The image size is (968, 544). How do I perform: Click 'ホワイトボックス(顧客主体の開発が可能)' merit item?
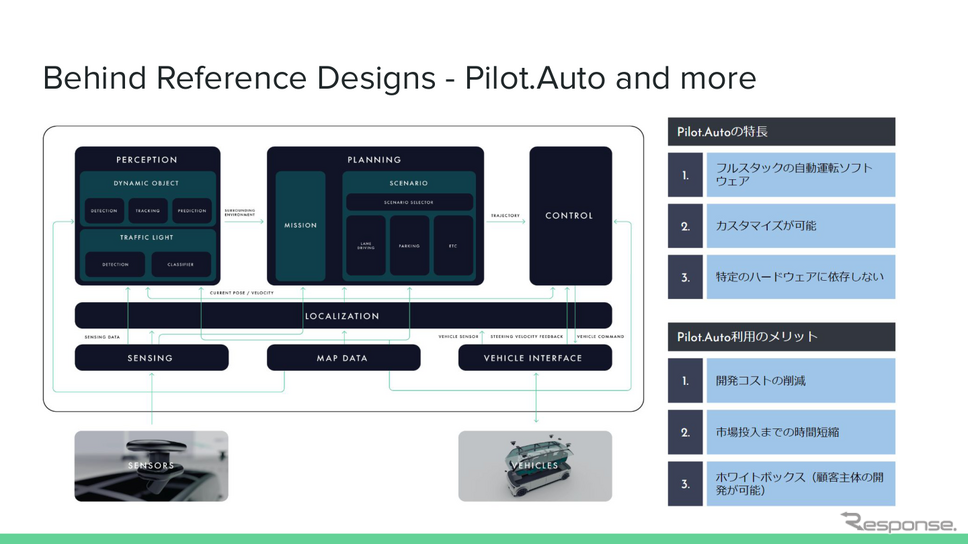point(801,483)
